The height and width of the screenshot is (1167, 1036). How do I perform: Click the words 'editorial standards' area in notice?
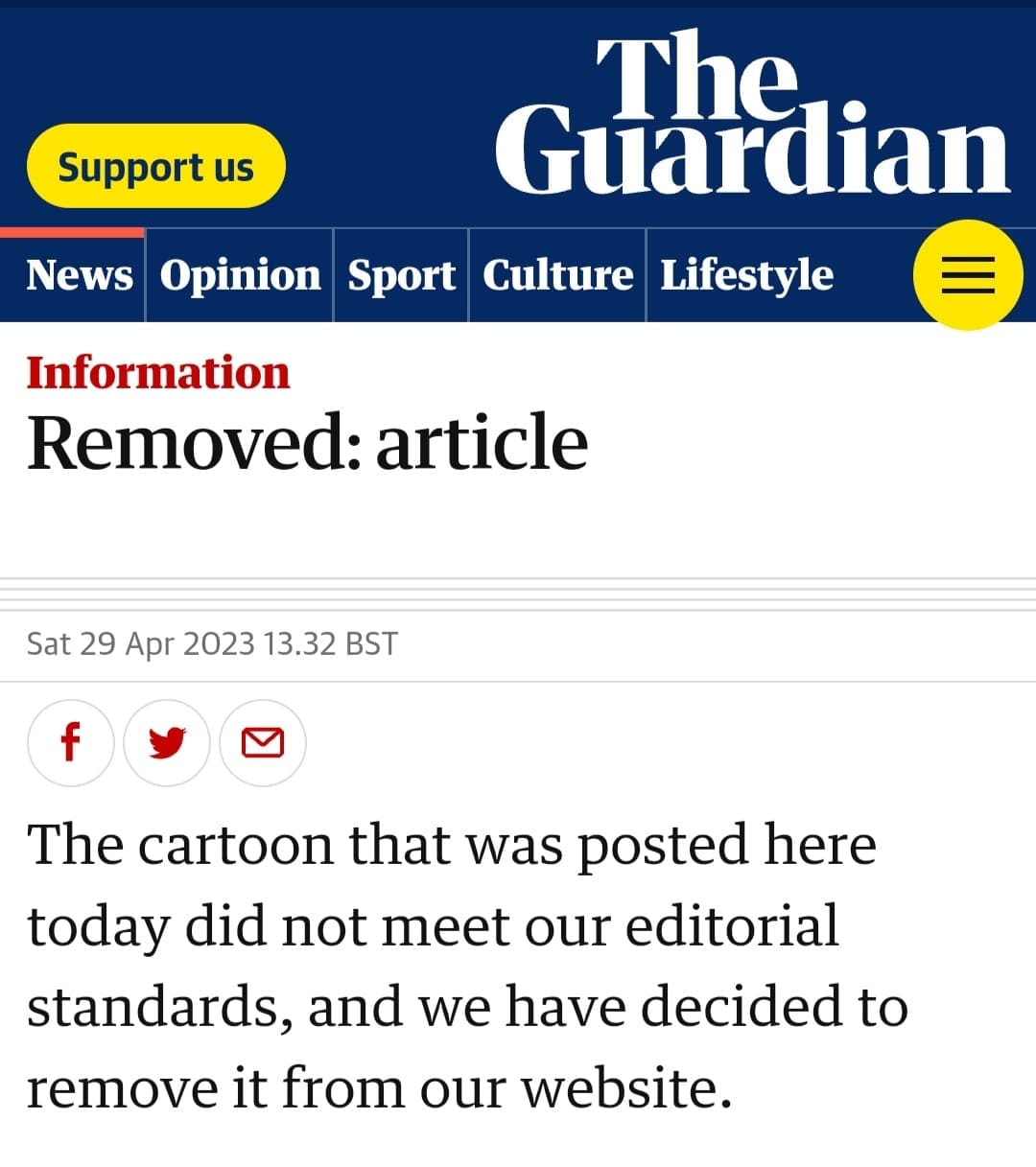pyautogui.click(x=433, y=967)
